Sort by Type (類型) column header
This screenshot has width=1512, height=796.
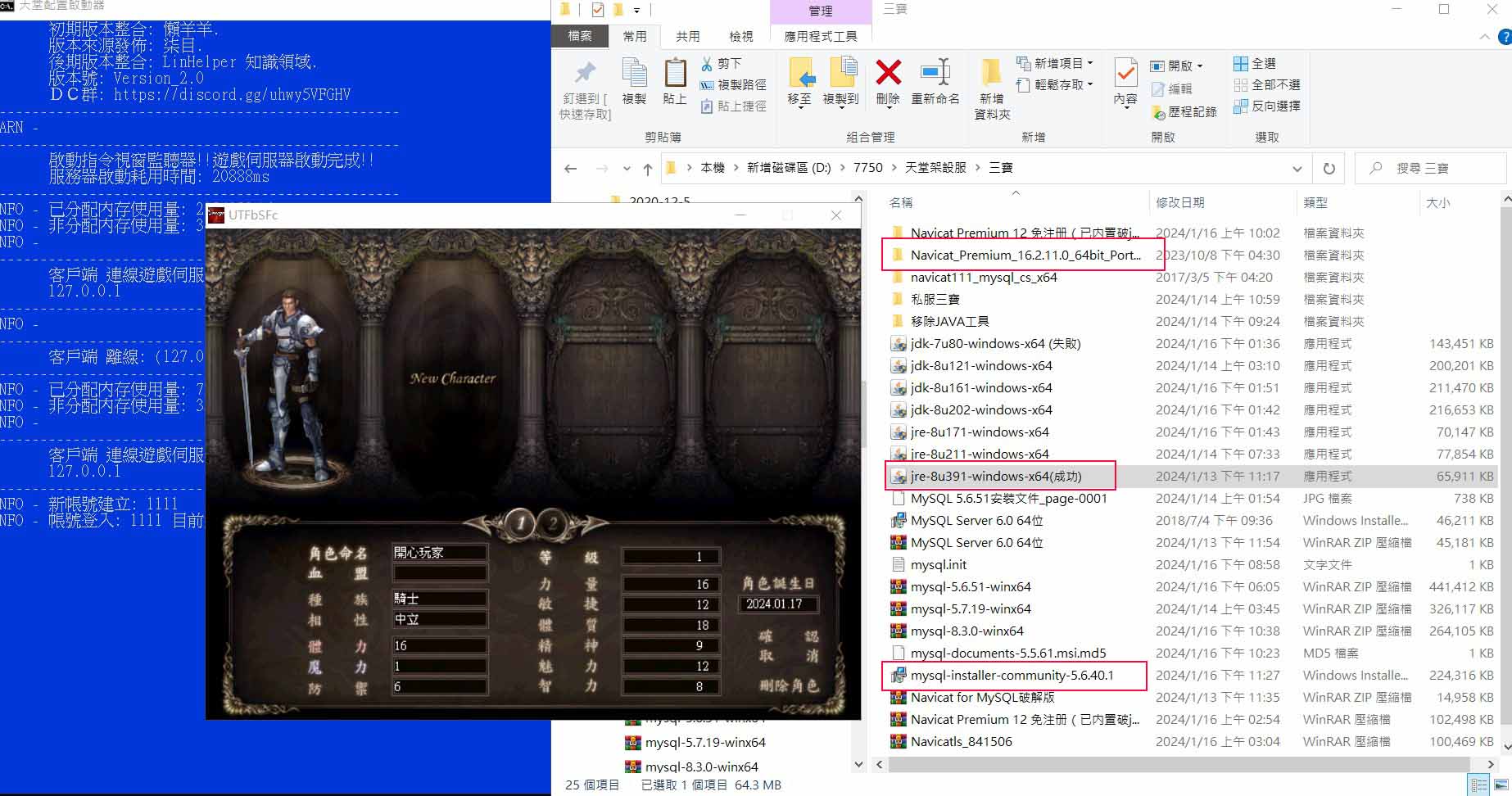tap(1358, 202)
